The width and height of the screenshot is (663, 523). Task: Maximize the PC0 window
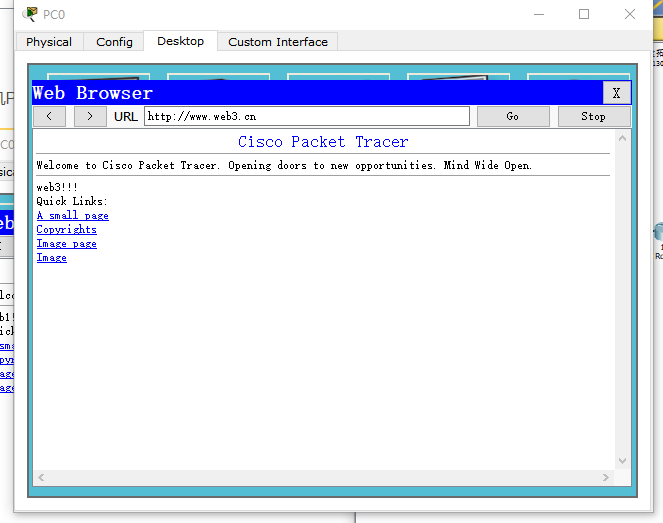pyautogui.click(x=584, y=14)
